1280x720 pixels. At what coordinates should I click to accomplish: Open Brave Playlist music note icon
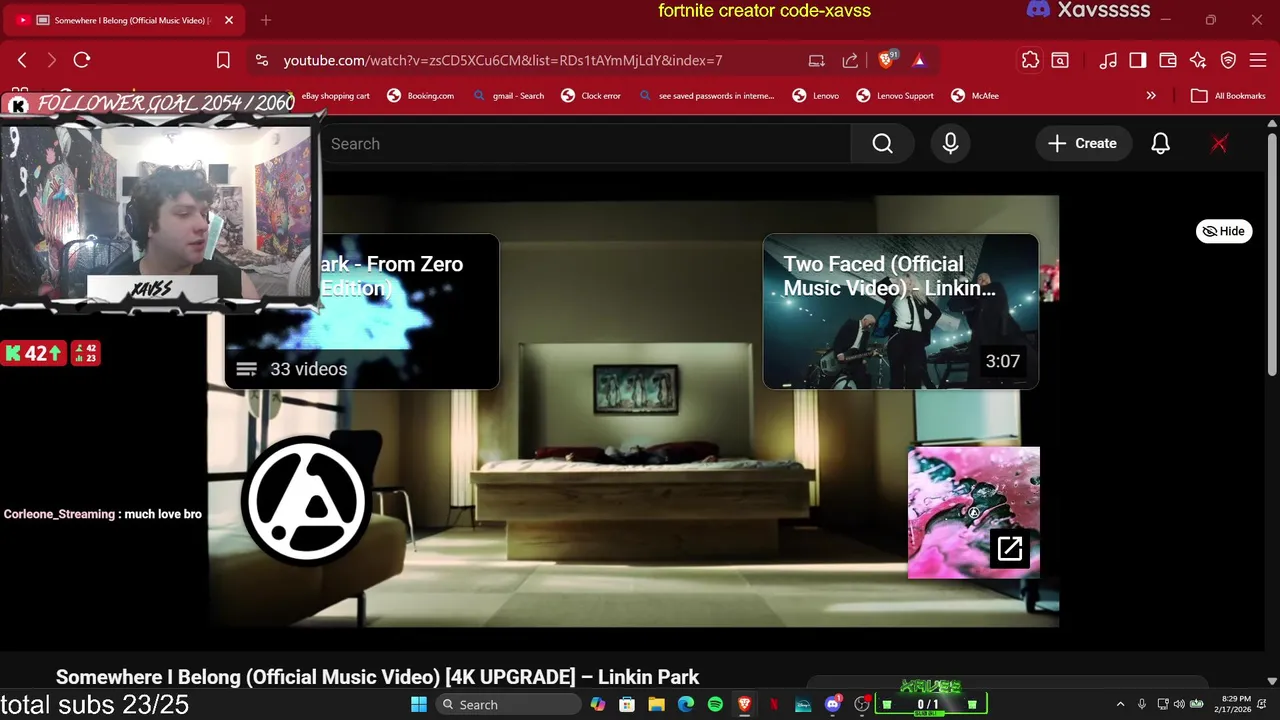point(1108,60)
